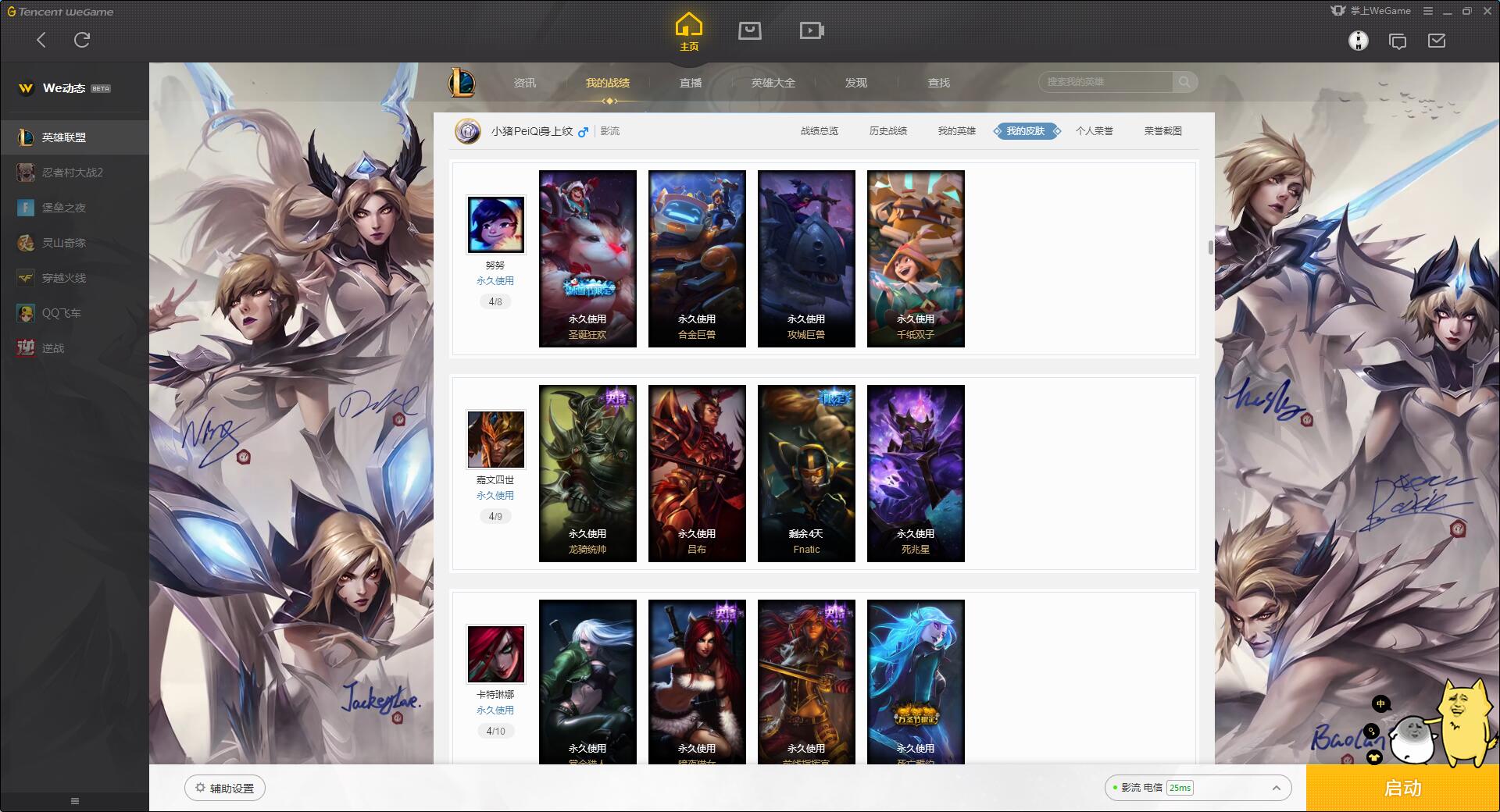Open 攻城巨兽 skin thumbnail

click(806, 258)
